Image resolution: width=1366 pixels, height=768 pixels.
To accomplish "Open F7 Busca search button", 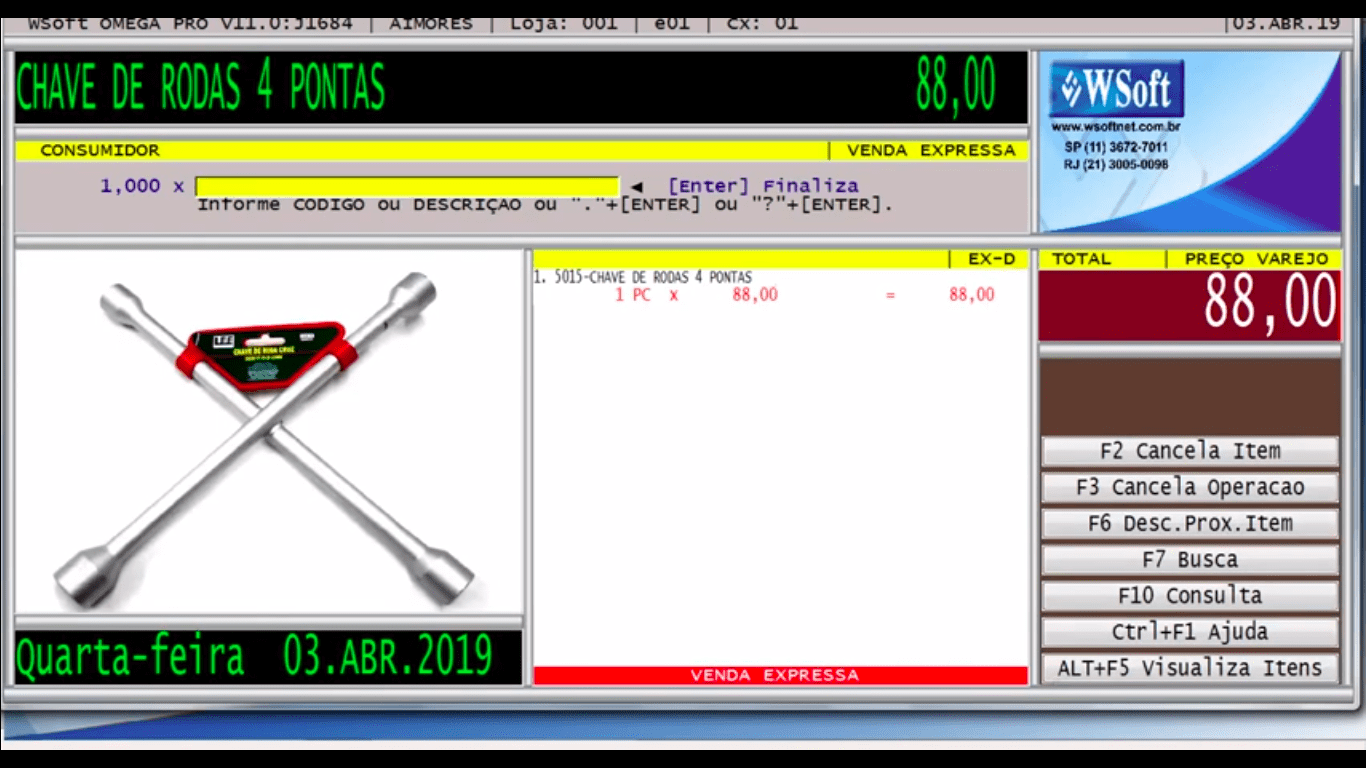I will (x=1190, y=559).
